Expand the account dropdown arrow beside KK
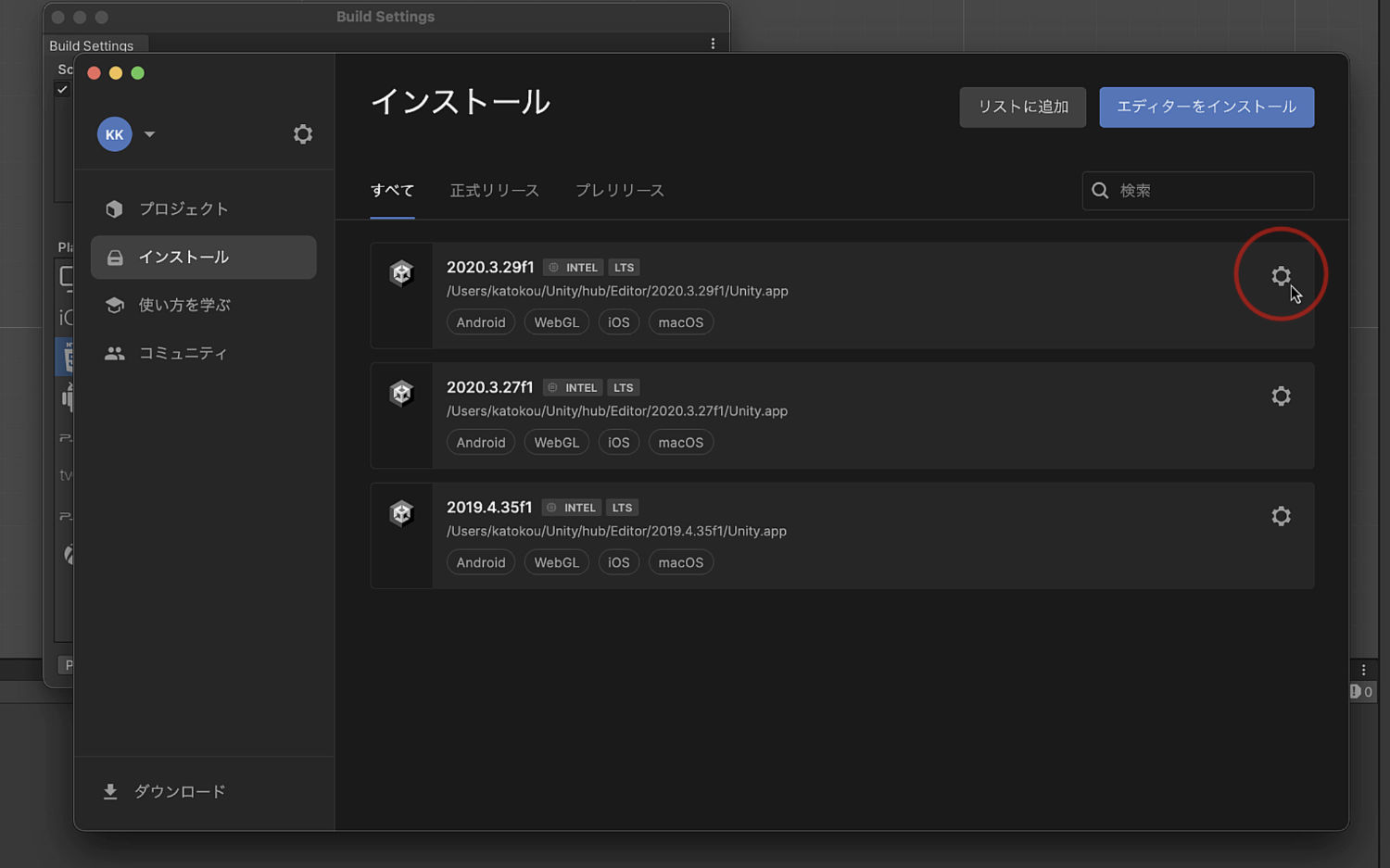The image size is (1390, 868). tap(149, 134)
